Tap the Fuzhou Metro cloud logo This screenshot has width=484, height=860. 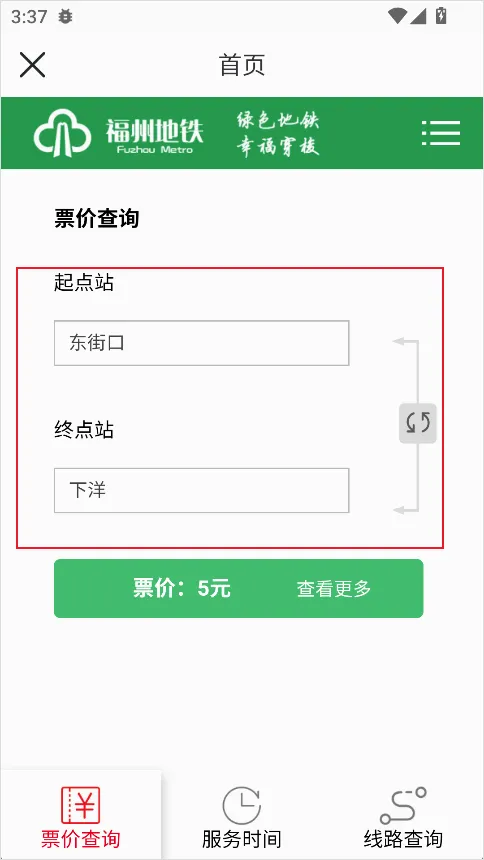(62, 133)
